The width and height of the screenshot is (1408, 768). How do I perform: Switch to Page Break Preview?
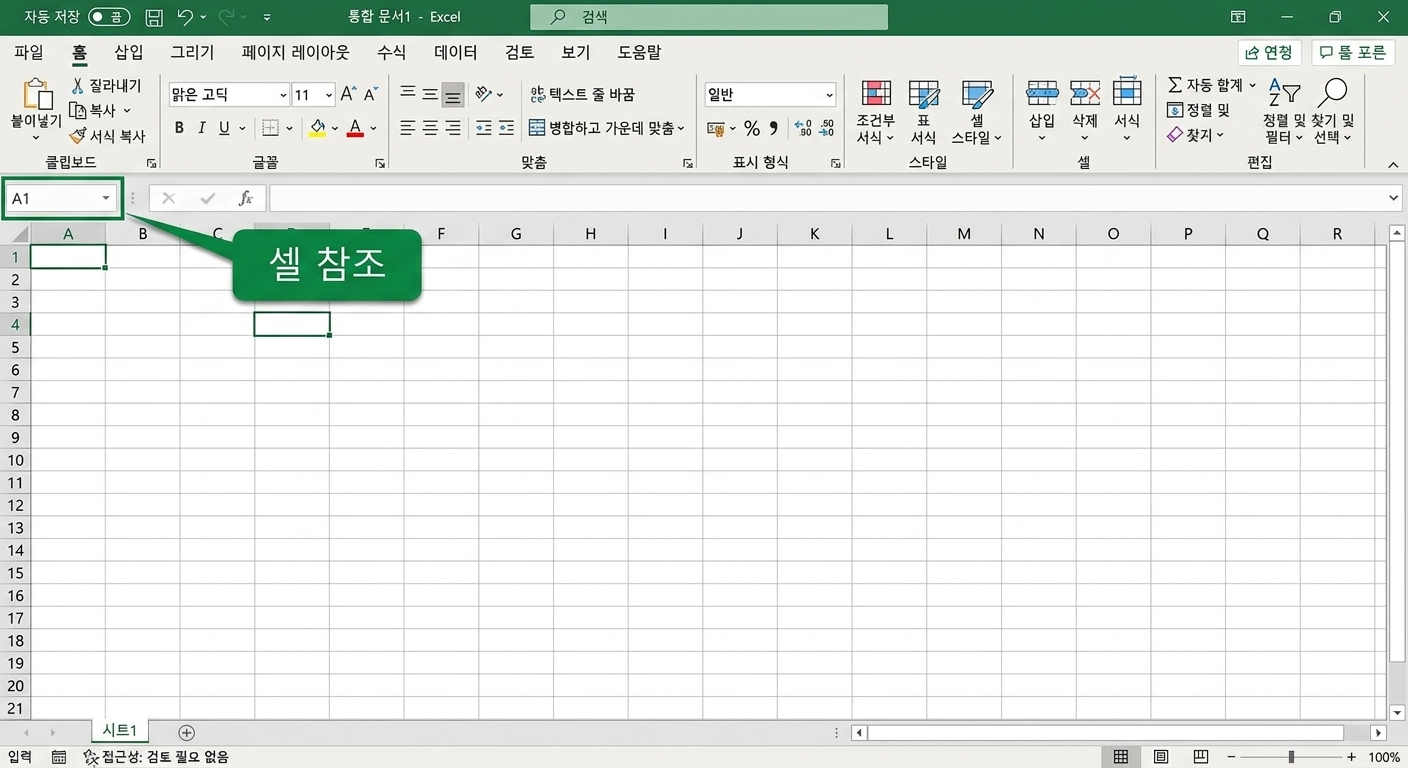[1201, 757]
